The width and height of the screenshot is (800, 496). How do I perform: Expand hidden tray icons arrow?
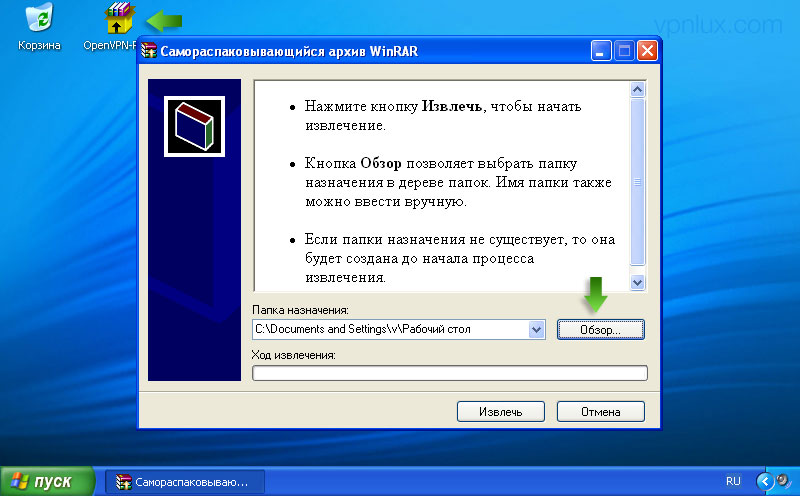764,481
